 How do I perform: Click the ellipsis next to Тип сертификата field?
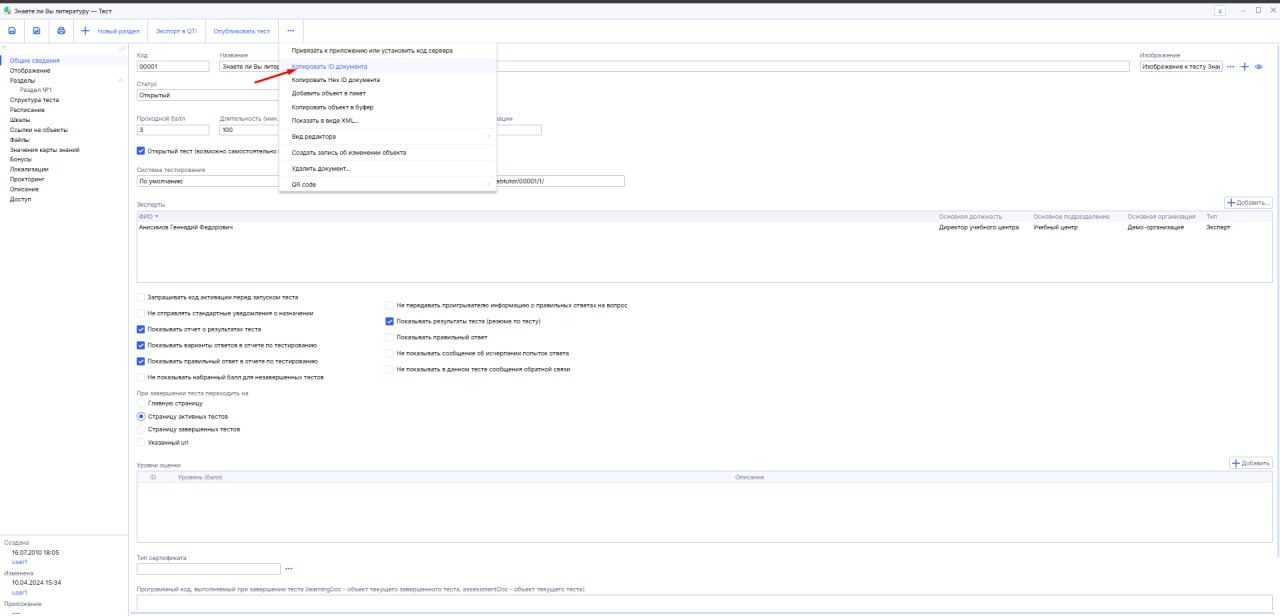point(289,569)
